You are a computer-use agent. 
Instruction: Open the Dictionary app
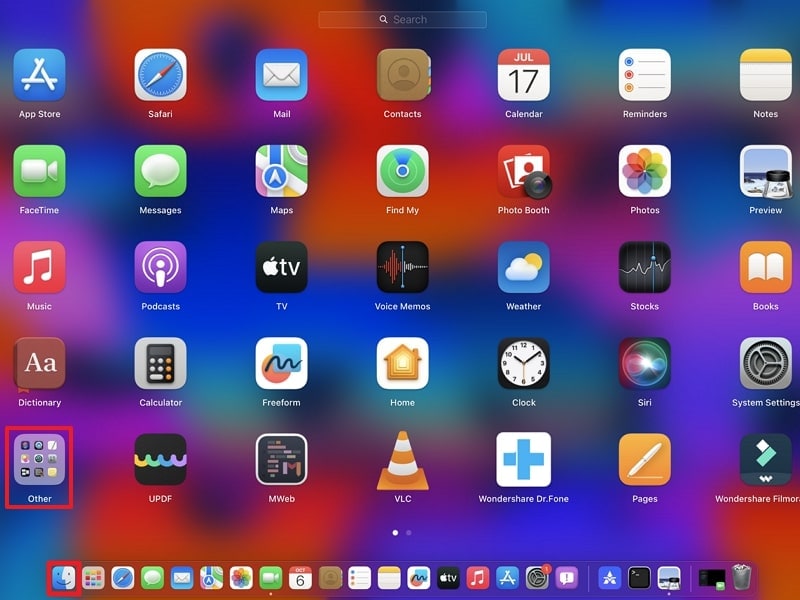tap(39, 364)
